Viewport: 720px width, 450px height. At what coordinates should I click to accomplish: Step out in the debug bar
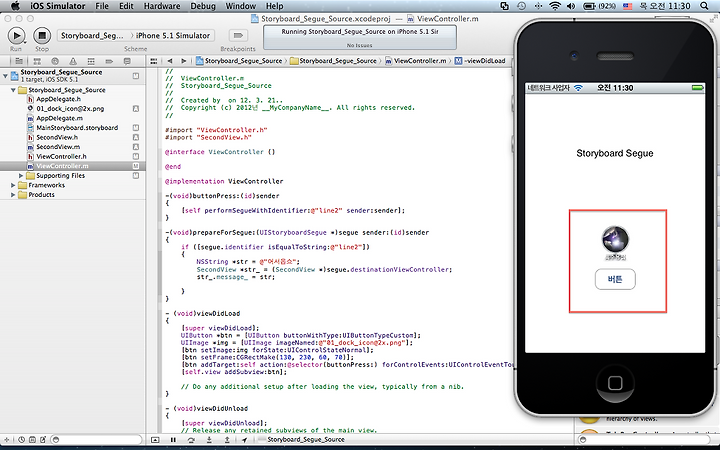[x=227, y=440]
